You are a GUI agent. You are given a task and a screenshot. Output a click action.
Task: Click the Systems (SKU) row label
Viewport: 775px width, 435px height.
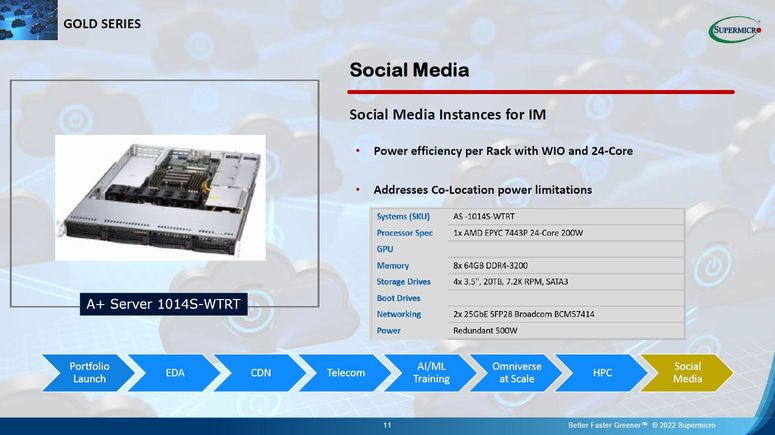click(403, 217)
